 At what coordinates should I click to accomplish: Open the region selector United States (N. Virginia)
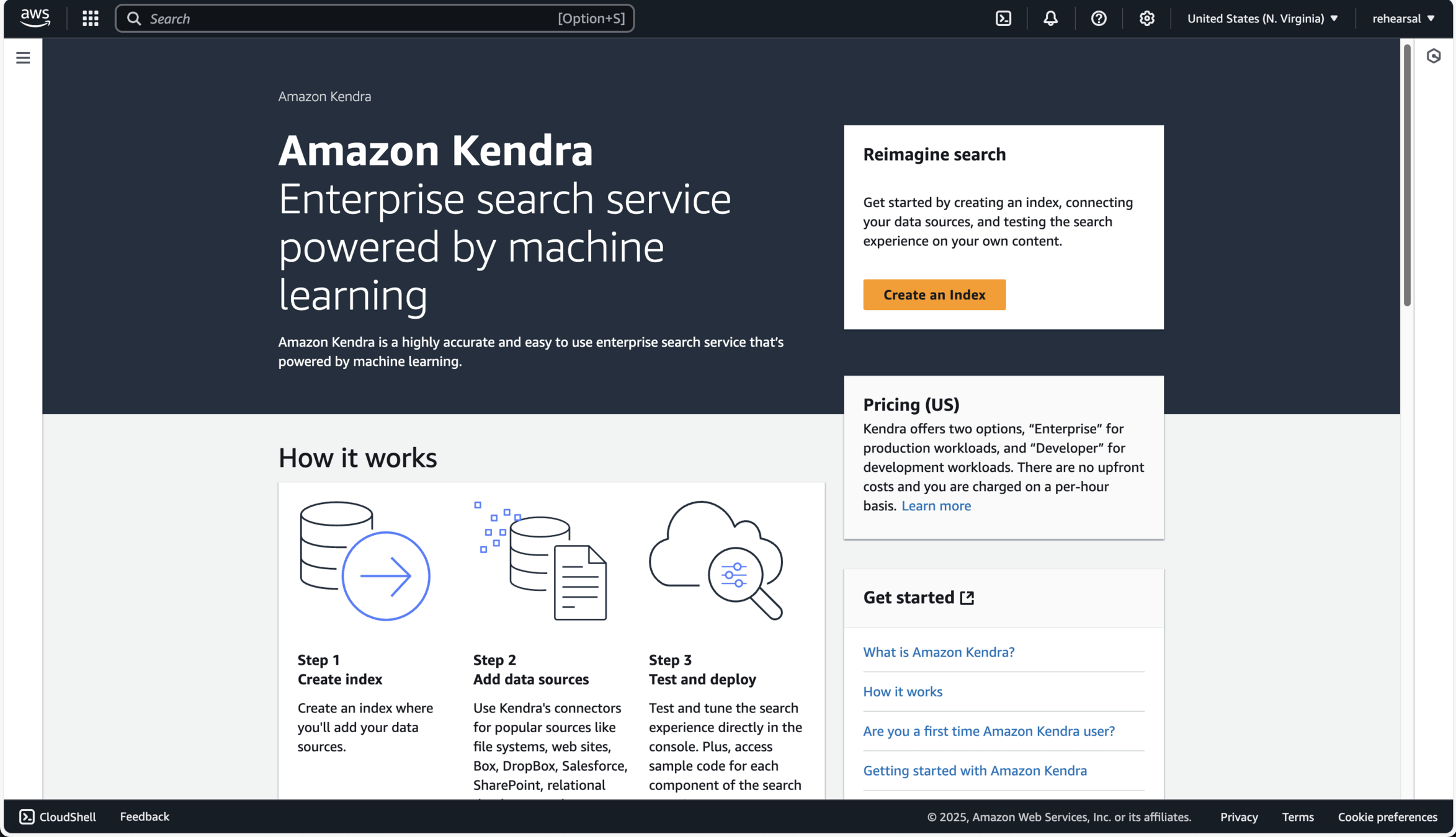[x=1262, y=19]
